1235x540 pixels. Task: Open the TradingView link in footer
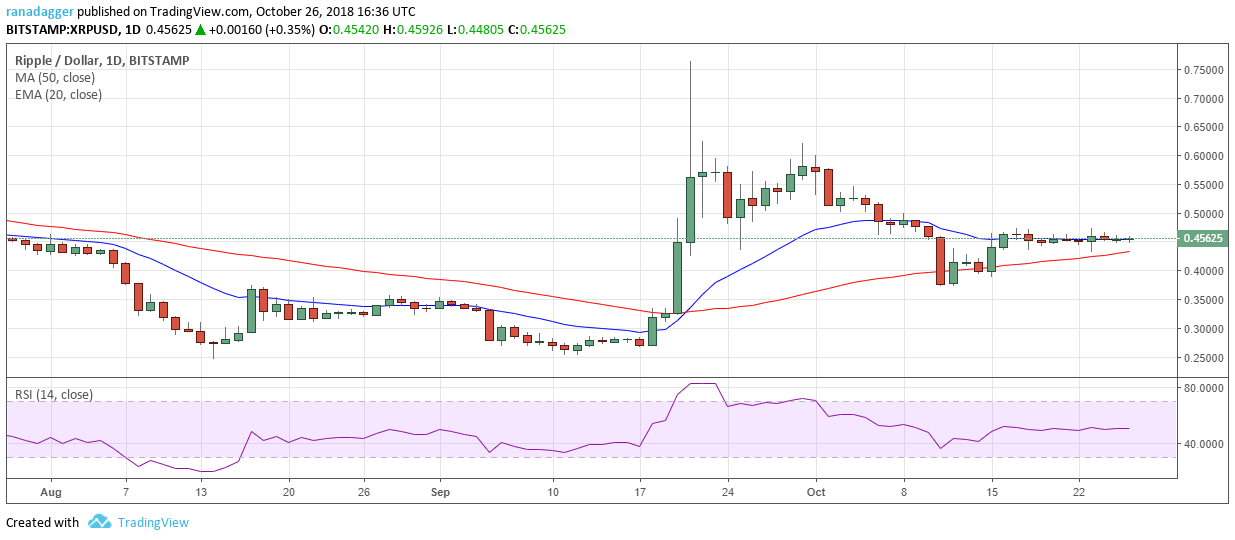coord(153,522)
